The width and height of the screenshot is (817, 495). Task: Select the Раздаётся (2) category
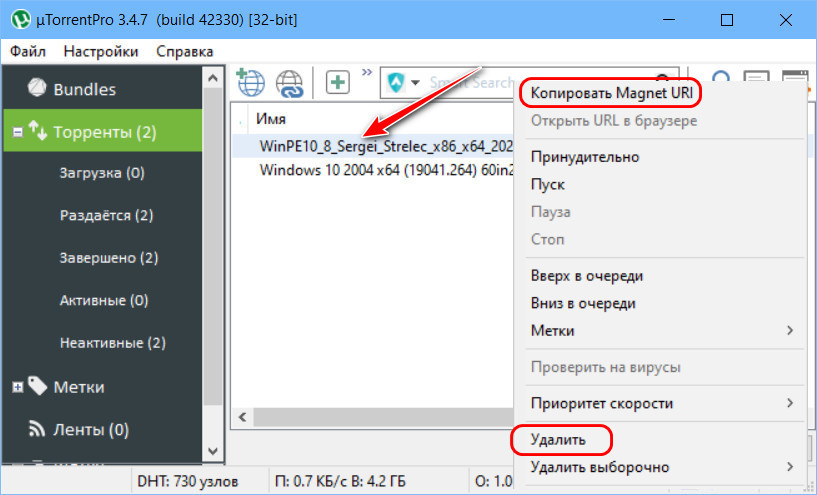tap(108, 215)
